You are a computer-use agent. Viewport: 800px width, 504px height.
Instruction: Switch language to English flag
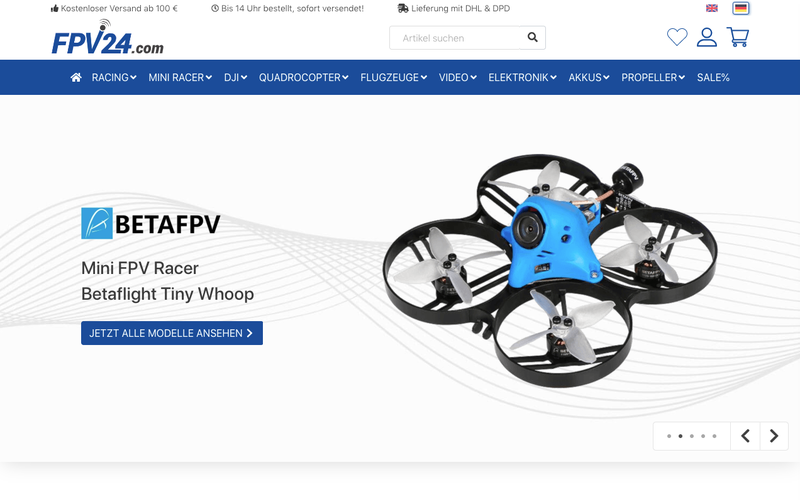tap(712, 8)
